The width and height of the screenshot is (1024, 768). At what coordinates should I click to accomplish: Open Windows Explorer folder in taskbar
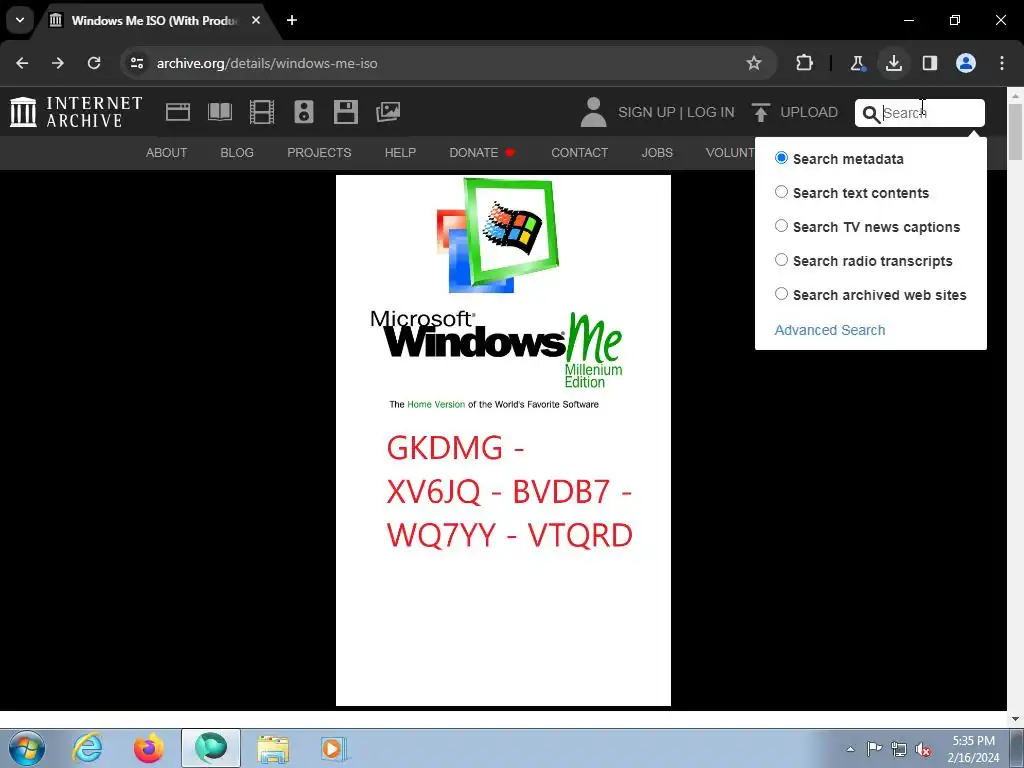pos(273,748)
